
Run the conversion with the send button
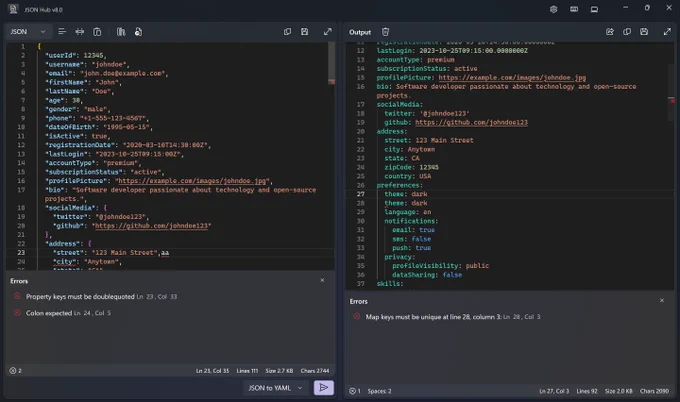tap(324, 388)
